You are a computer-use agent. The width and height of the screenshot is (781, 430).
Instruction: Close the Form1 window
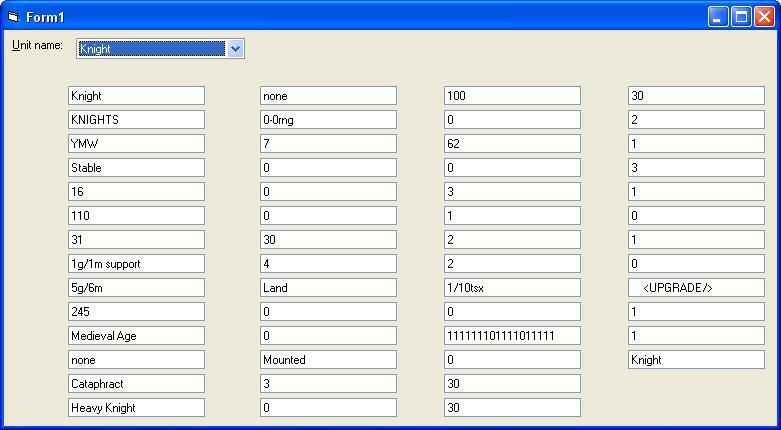765,17
